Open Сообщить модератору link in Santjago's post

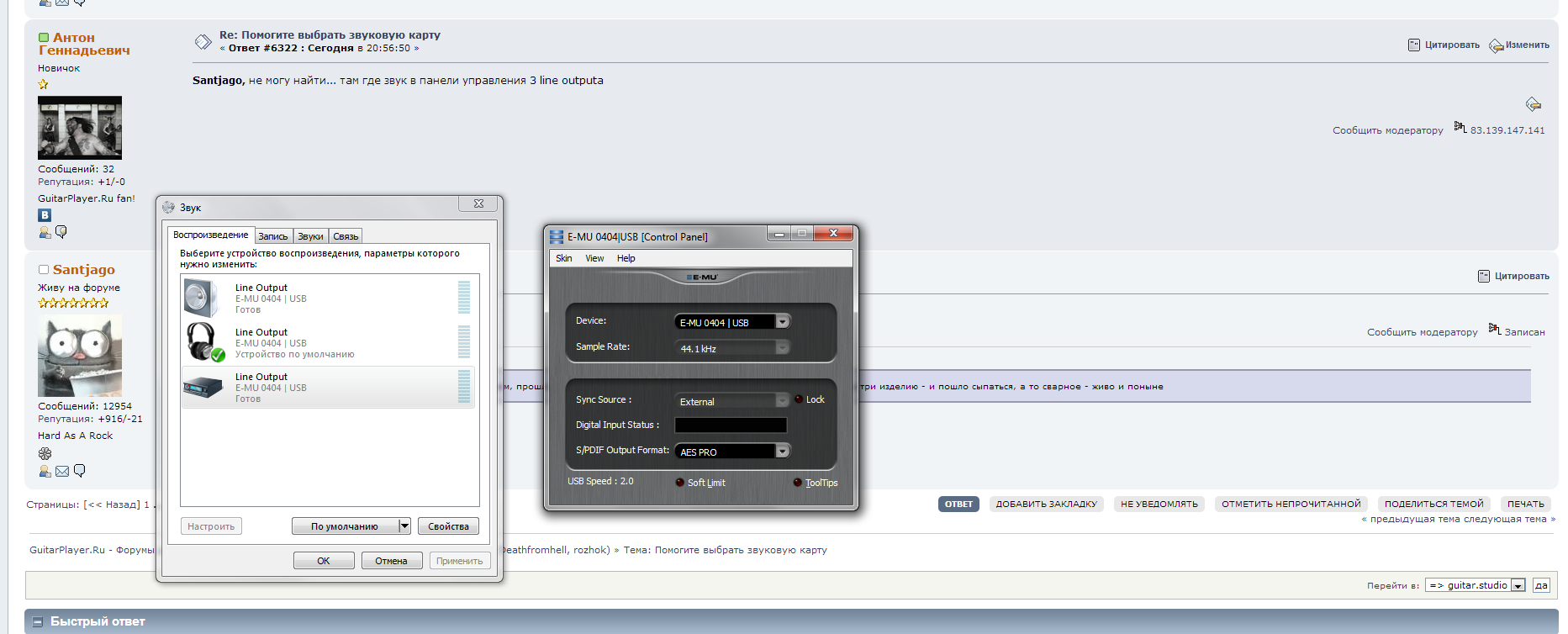click(1423, 332)
